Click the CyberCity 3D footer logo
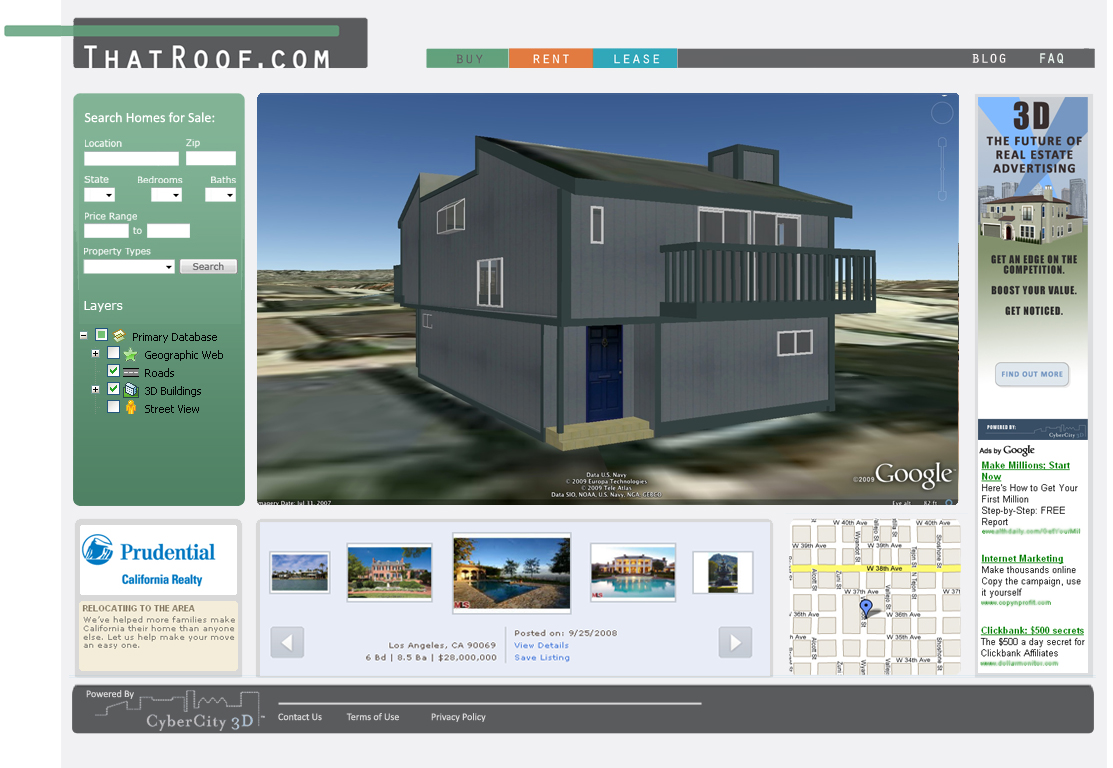The height and width of the screenshot is (768, 1113). tap(177, 710)
